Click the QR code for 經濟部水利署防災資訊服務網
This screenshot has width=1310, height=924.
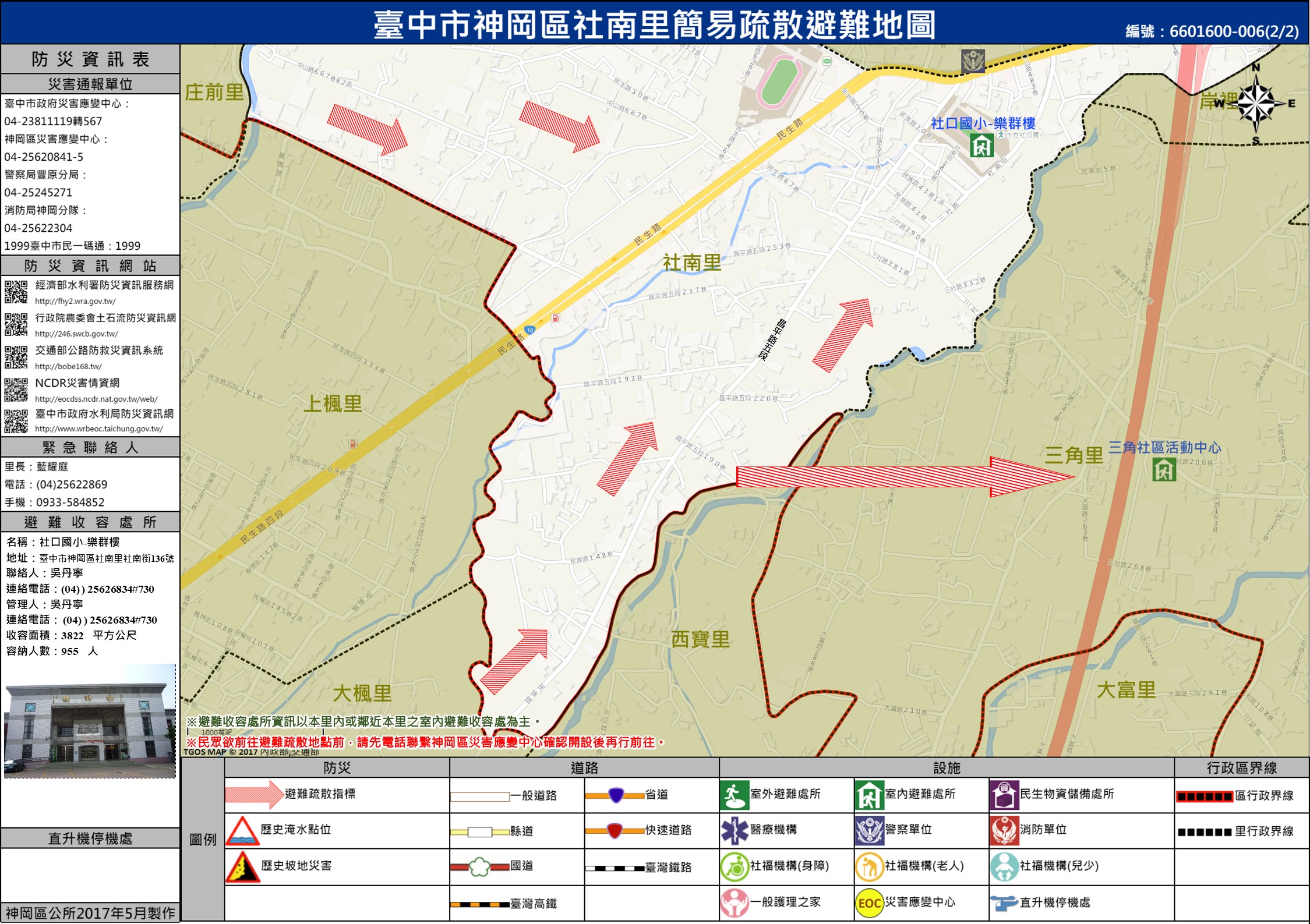16,292
